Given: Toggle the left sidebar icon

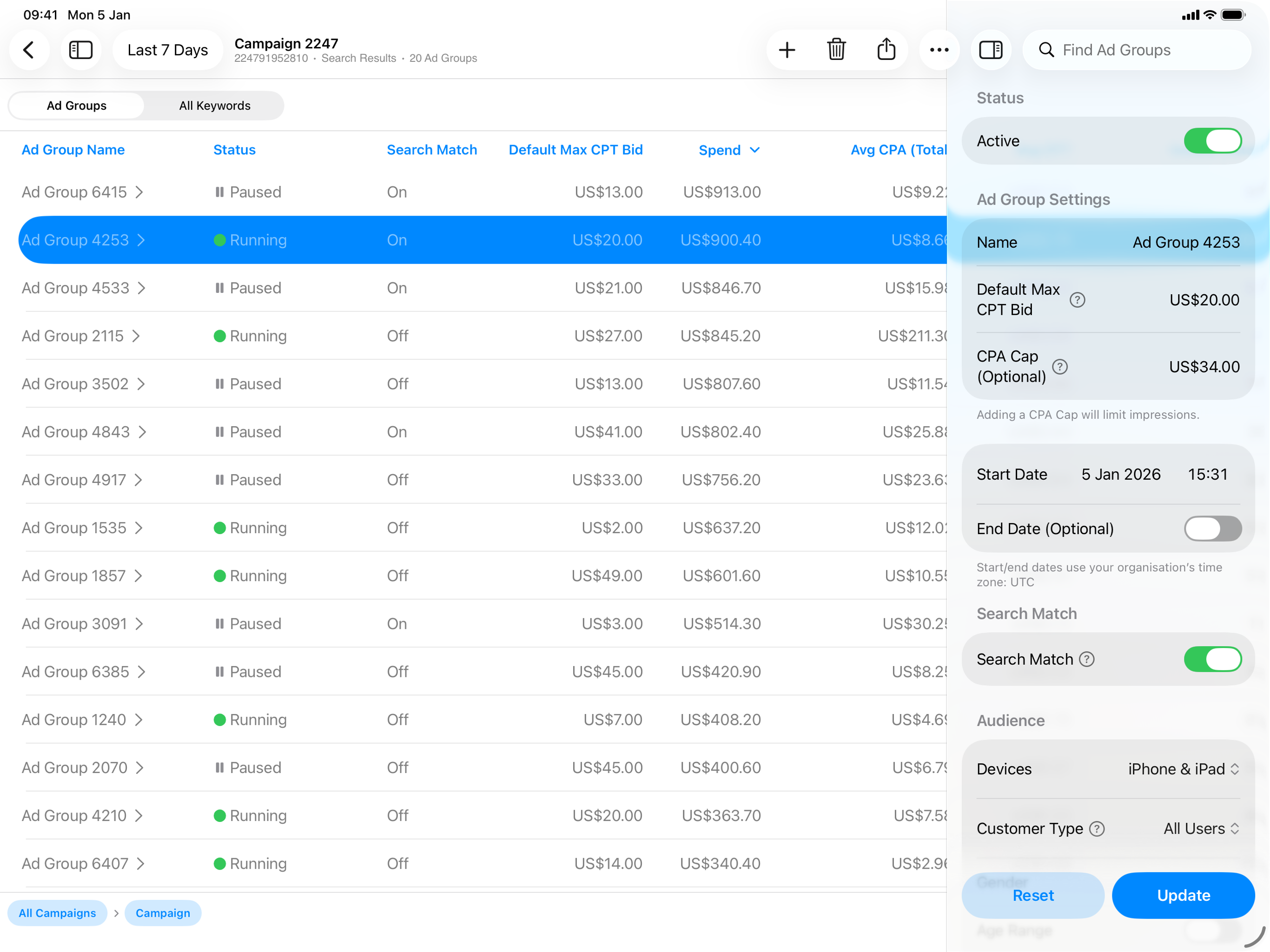Looking at the screenshot, I should point(81,50).
